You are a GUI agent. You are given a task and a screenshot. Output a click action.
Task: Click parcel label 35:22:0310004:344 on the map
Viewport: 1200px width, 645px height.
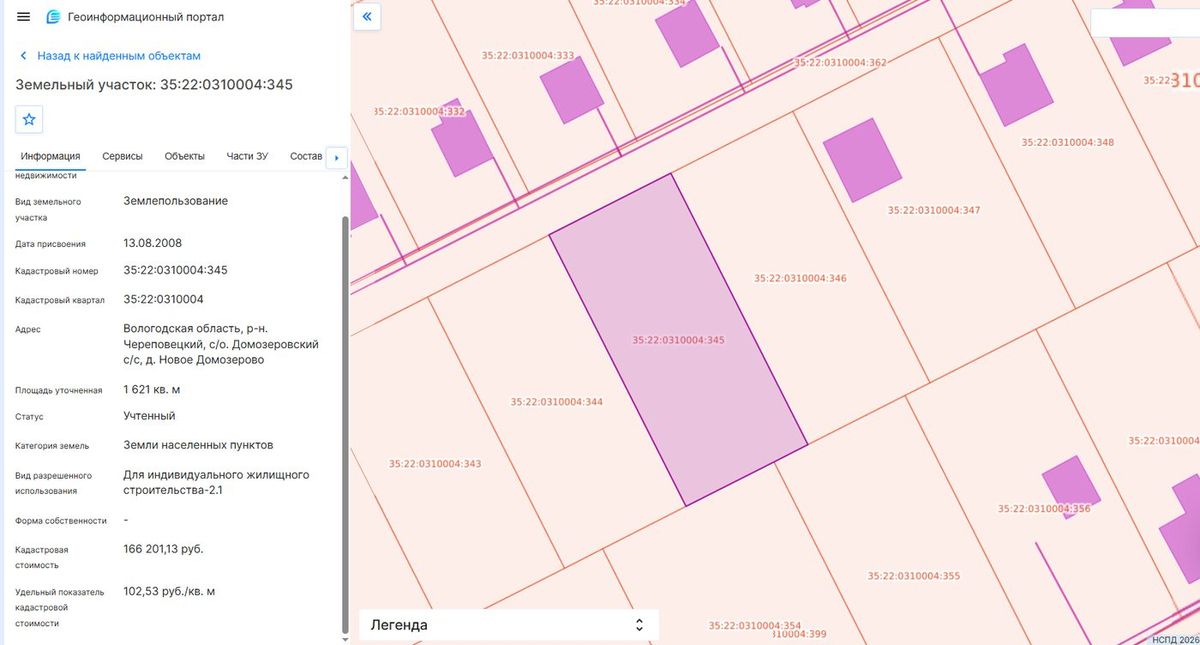click(x=557, y=402)
